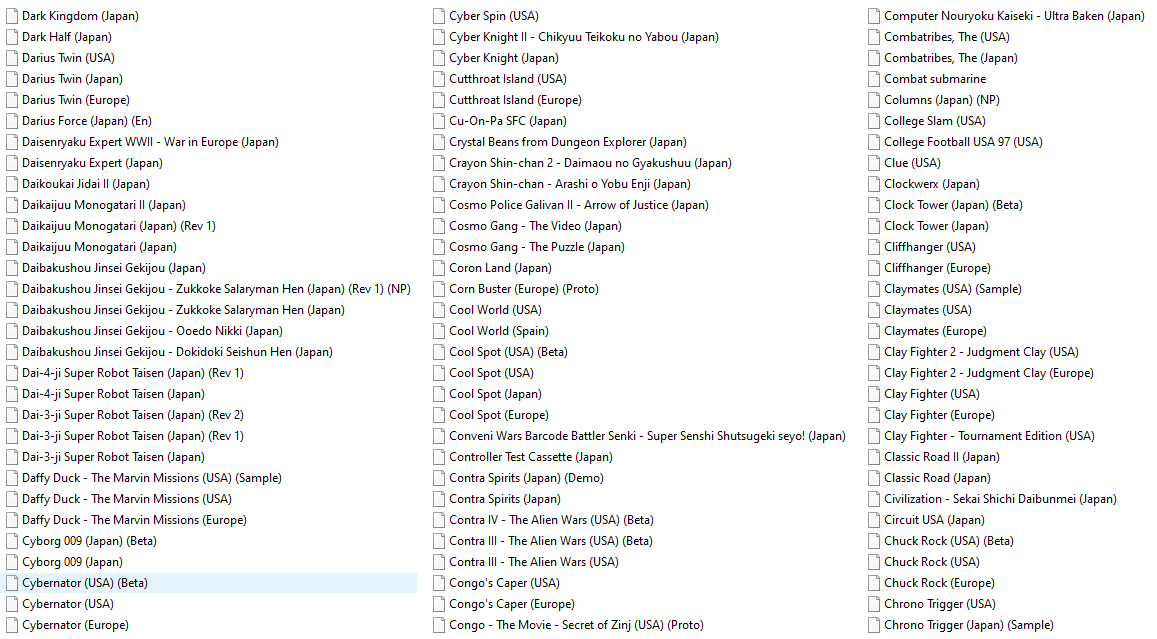Select Cool World (USA) file name
Screen dimensions: 1157x639
coord(496,310)
